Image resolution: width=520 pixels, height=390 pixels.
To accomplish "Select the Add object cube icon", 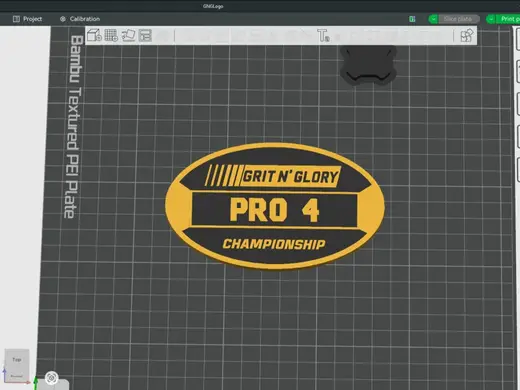I will pos(94,35).
